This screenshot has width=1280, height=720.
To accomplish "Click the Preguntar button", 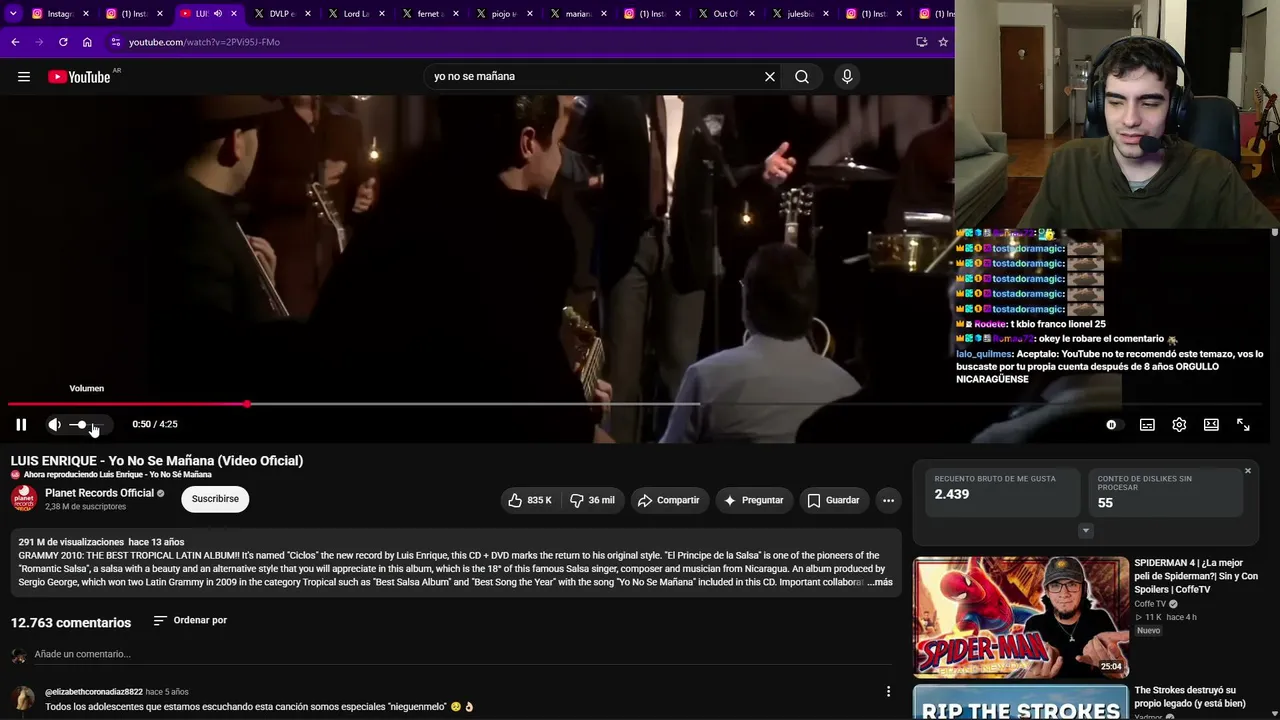I will [754, 500].
